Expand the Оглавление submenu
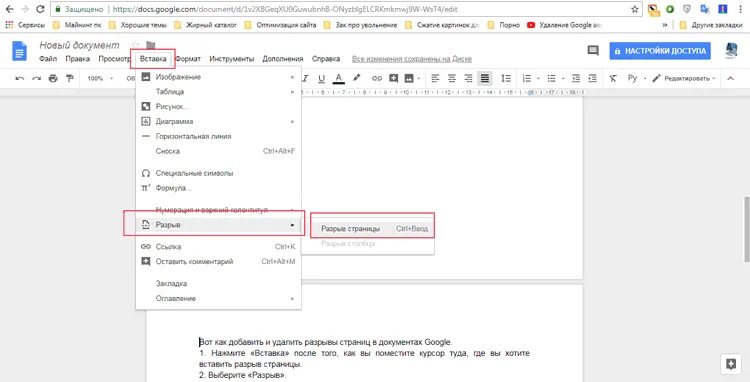Image resolution: width=750 pixels, height=382 pixels. coord(219,298)
